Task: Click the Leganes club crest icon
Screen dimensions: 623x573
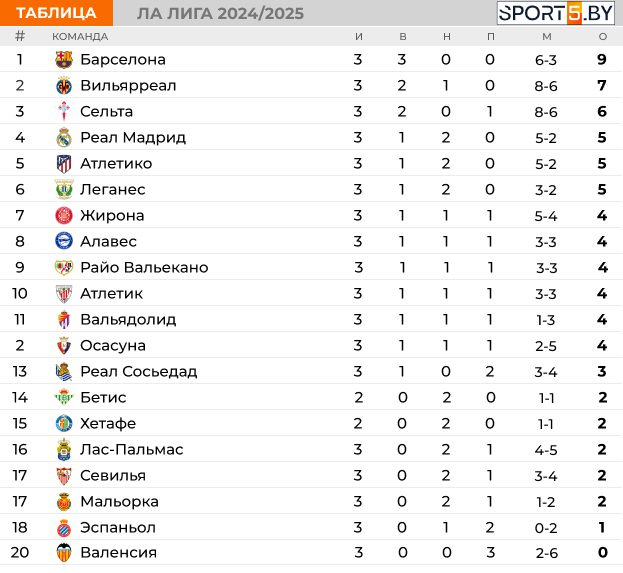Action: pos(64,190)
